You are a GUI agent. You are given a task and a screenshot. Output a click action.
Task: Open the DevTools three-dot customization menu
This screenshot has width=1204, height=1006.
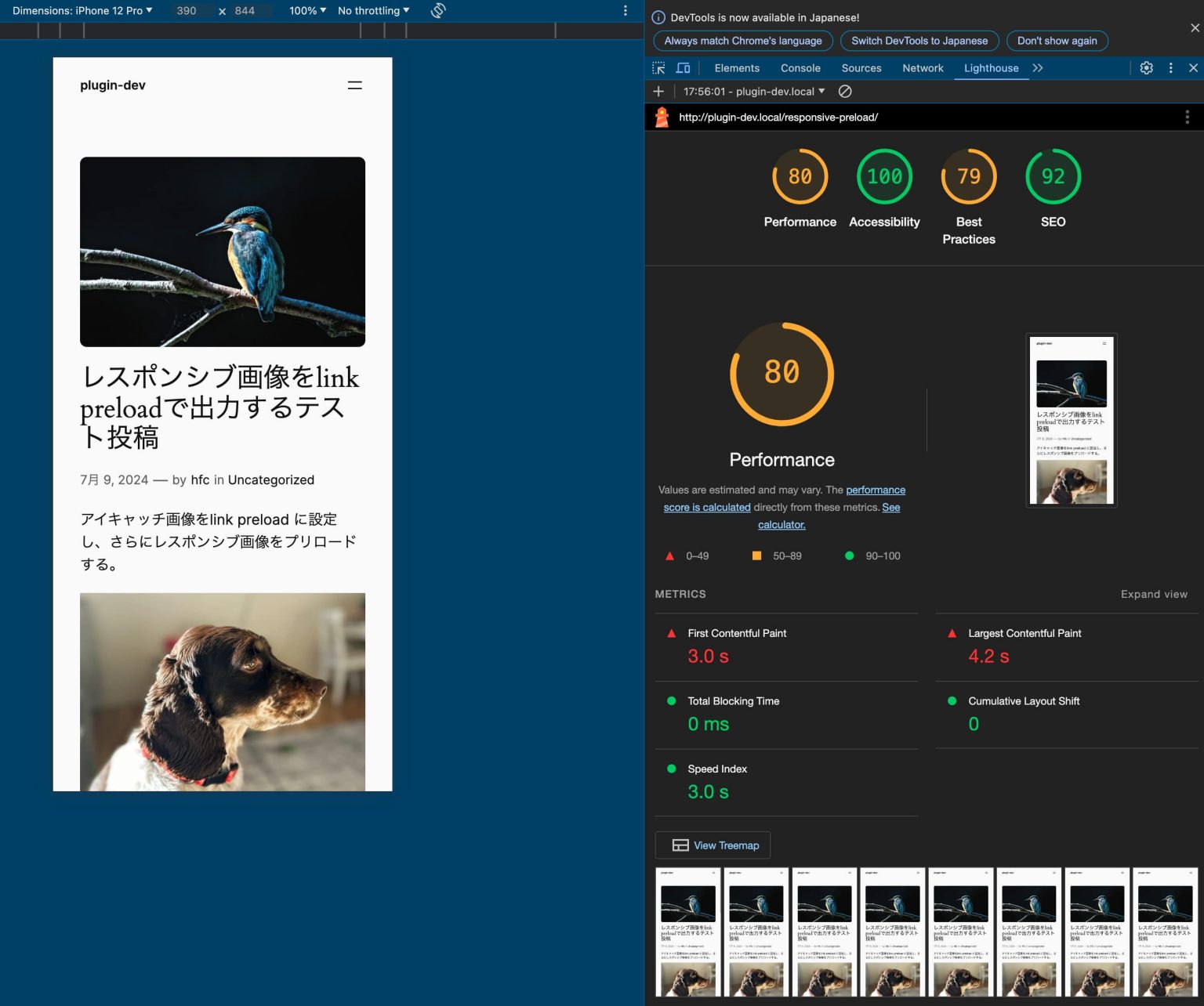(x=1170, y=68)
